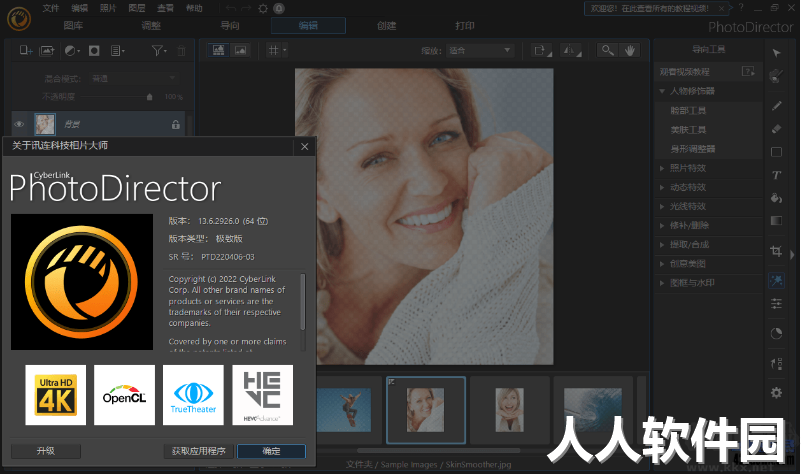The width and height of the screenshot is (801, 474).
Task: Redo the action arrow
Action: click(x=246, y=8)
